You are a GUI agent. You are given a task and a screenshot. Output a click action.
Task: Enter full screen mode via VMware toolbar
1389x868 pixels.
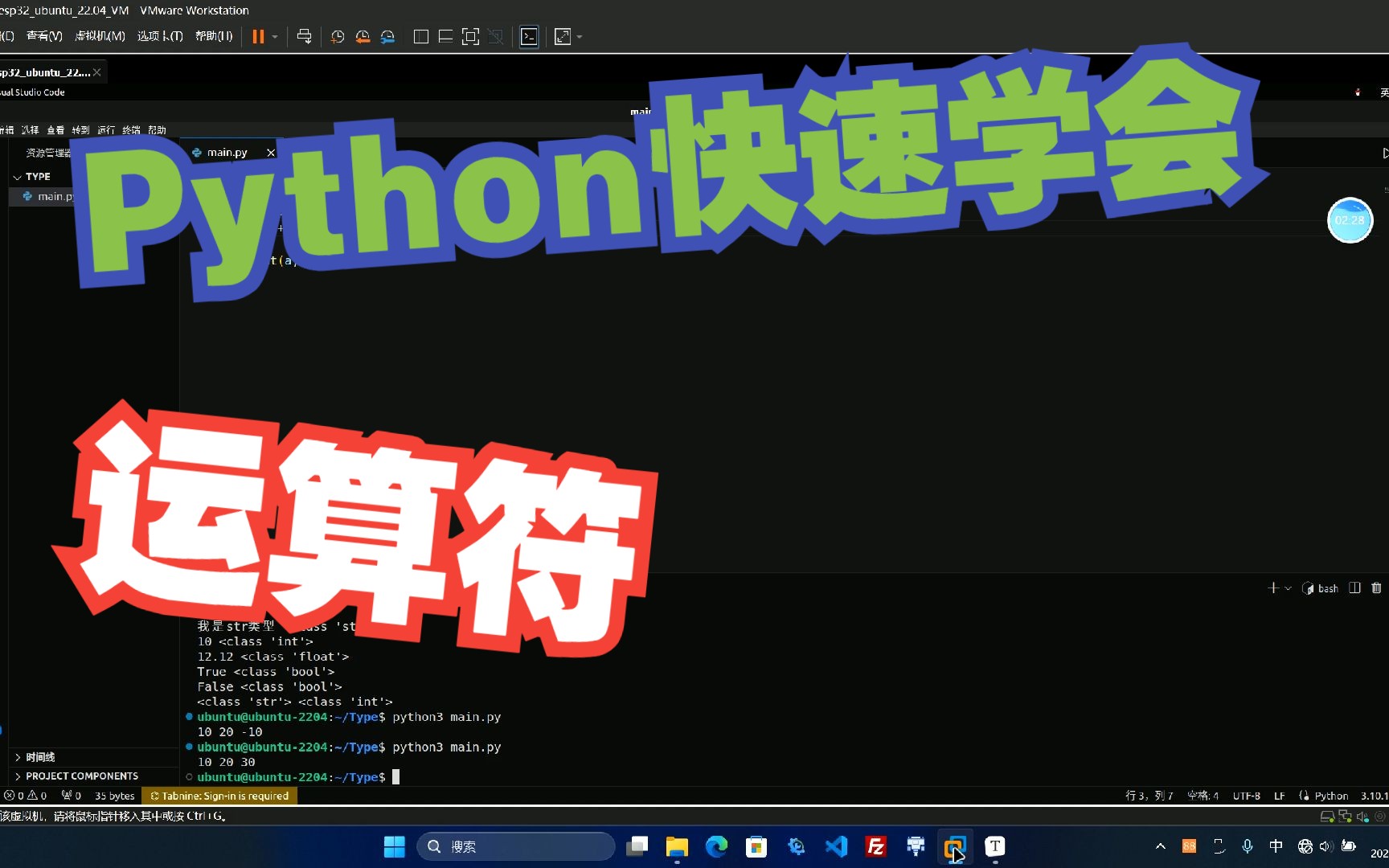(563, 36)
